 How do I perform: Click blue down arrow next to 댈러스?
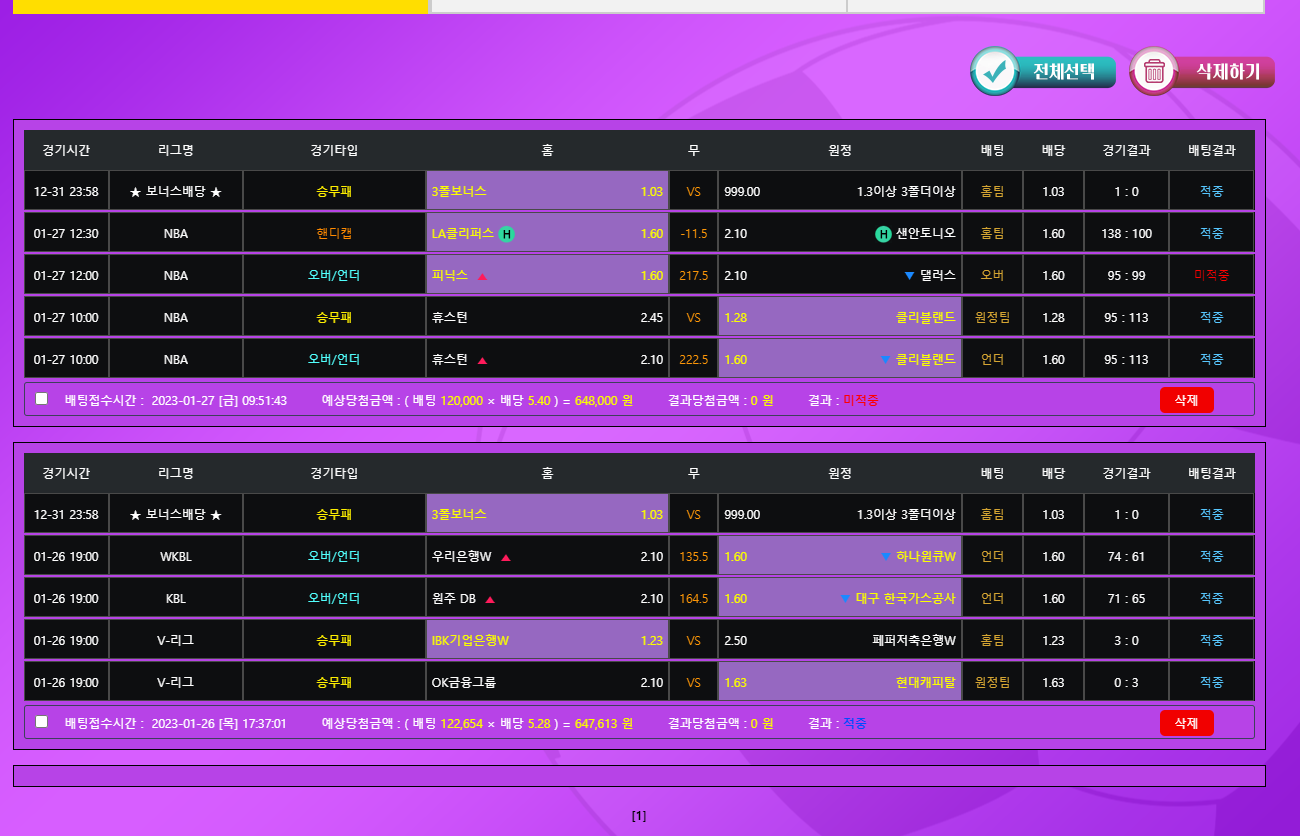(909, 276)
